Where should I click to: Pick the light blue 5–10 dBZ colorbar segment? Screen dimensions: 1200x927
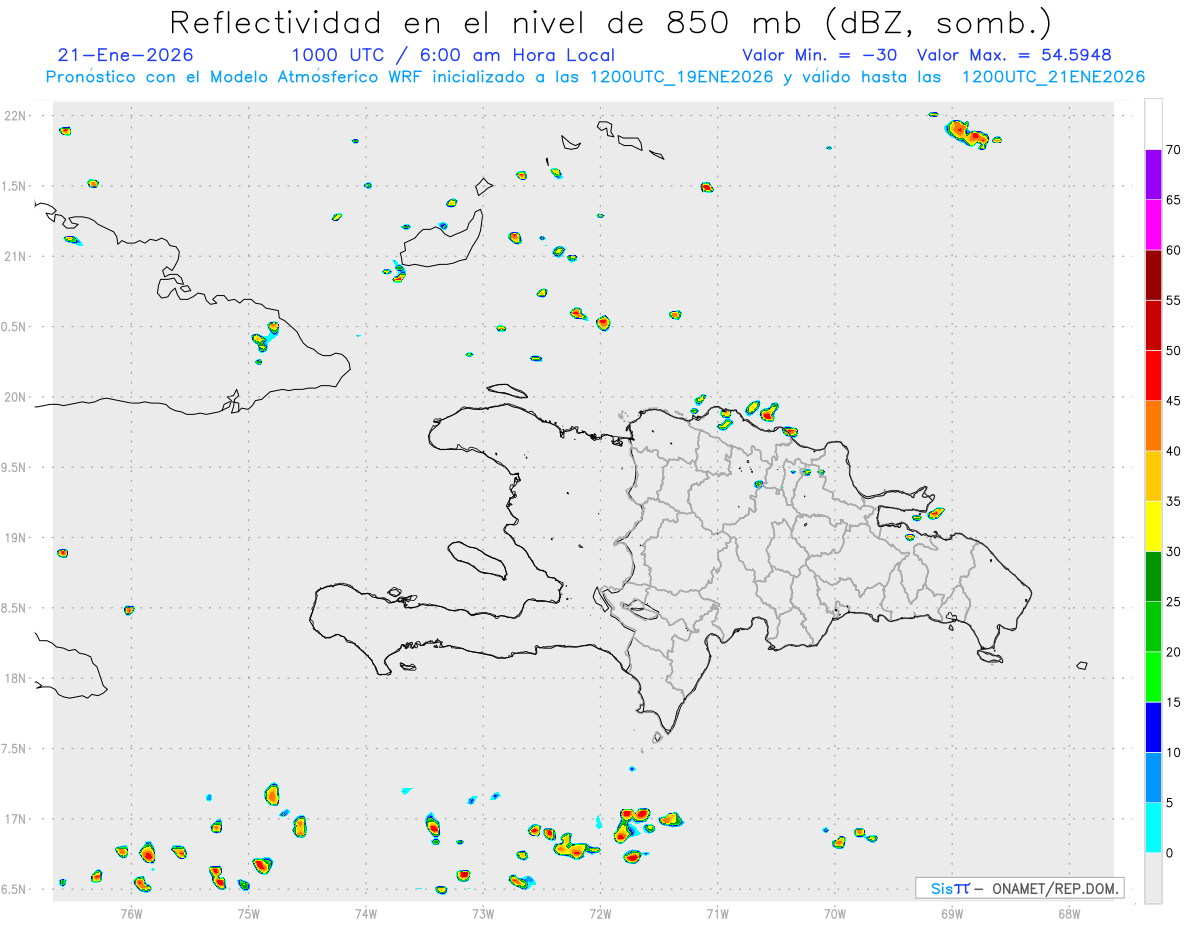(x=1153, y=777)
